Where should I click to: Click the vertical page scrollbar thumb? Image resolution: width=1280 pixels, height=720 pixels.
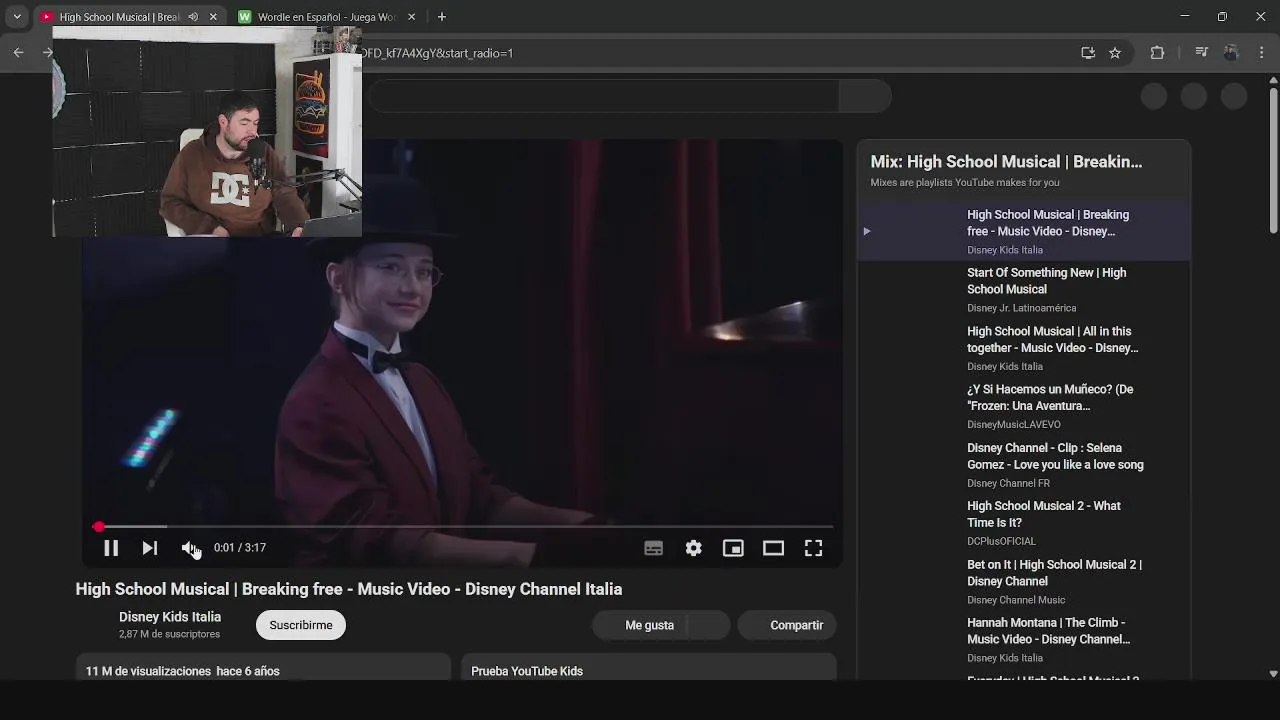point(1273,161)
